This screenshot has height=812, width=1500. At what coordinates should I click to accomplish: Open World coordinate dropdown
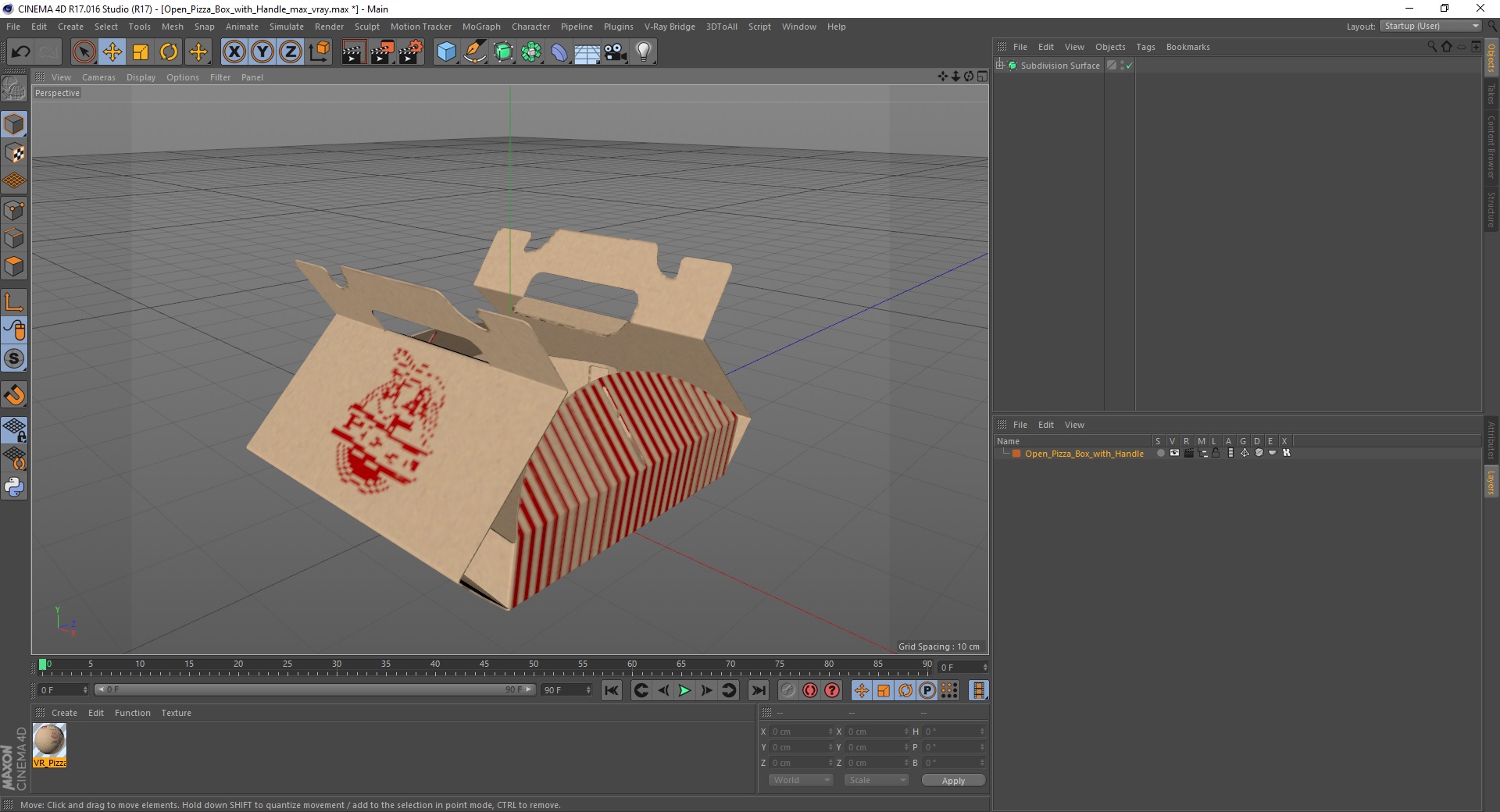click(x=800, y=780)
